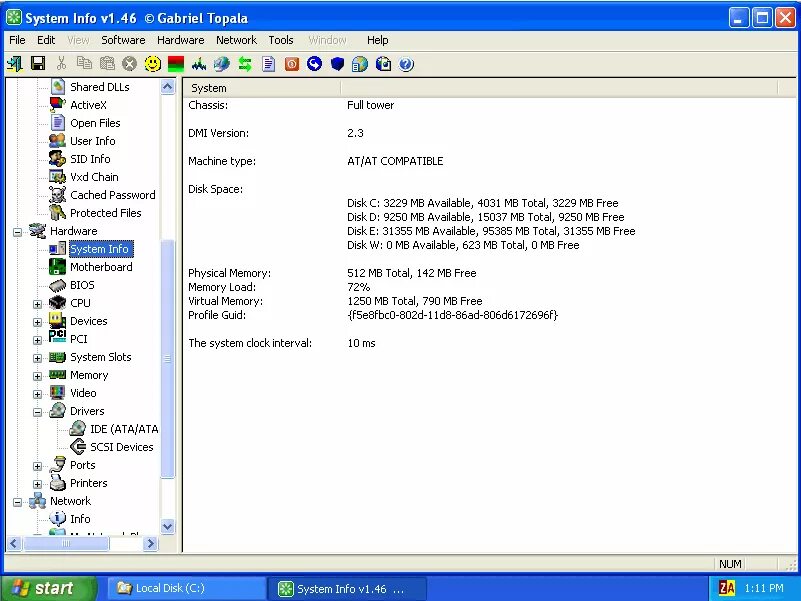The width and height of the screenshot is (801, 601).
Task: Open Shared DLLs in the tree
Action: 100,87
